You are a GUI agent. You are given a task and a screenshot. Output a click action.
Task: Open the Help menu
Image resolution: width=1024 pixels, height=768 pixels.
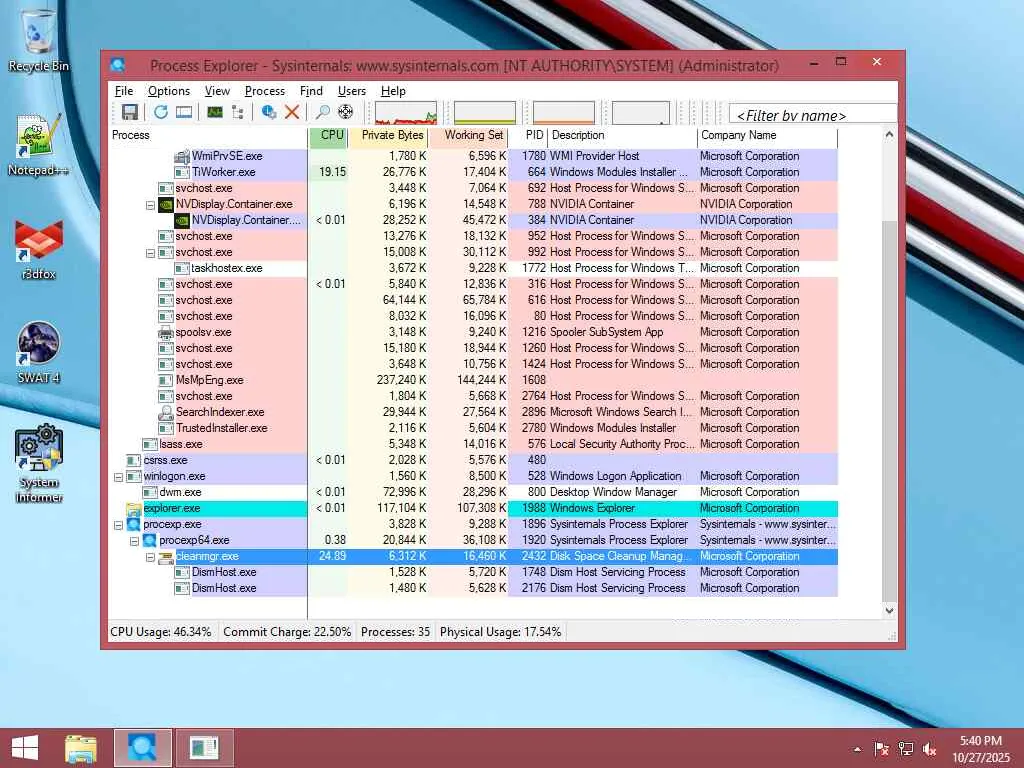click(x=393, y=91)
